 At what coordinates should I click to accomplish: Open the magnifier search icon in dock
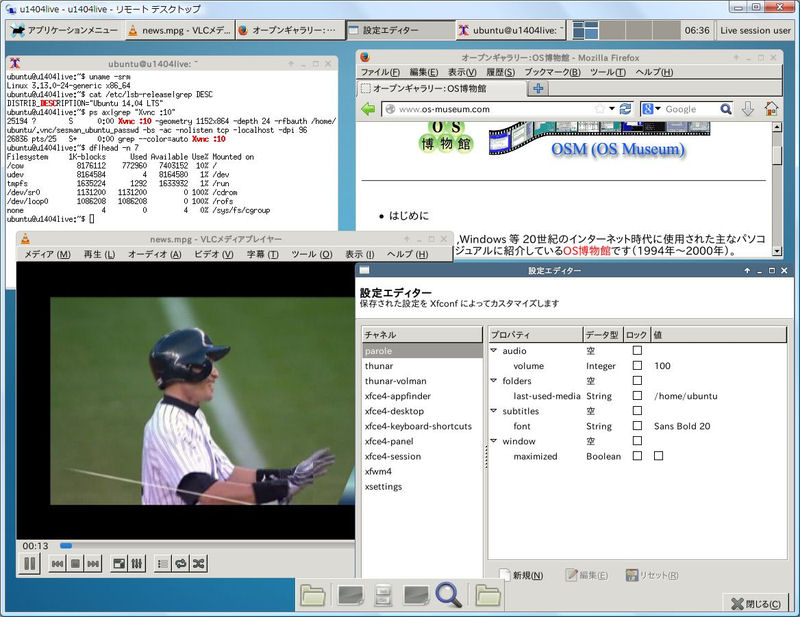(448, 595)
